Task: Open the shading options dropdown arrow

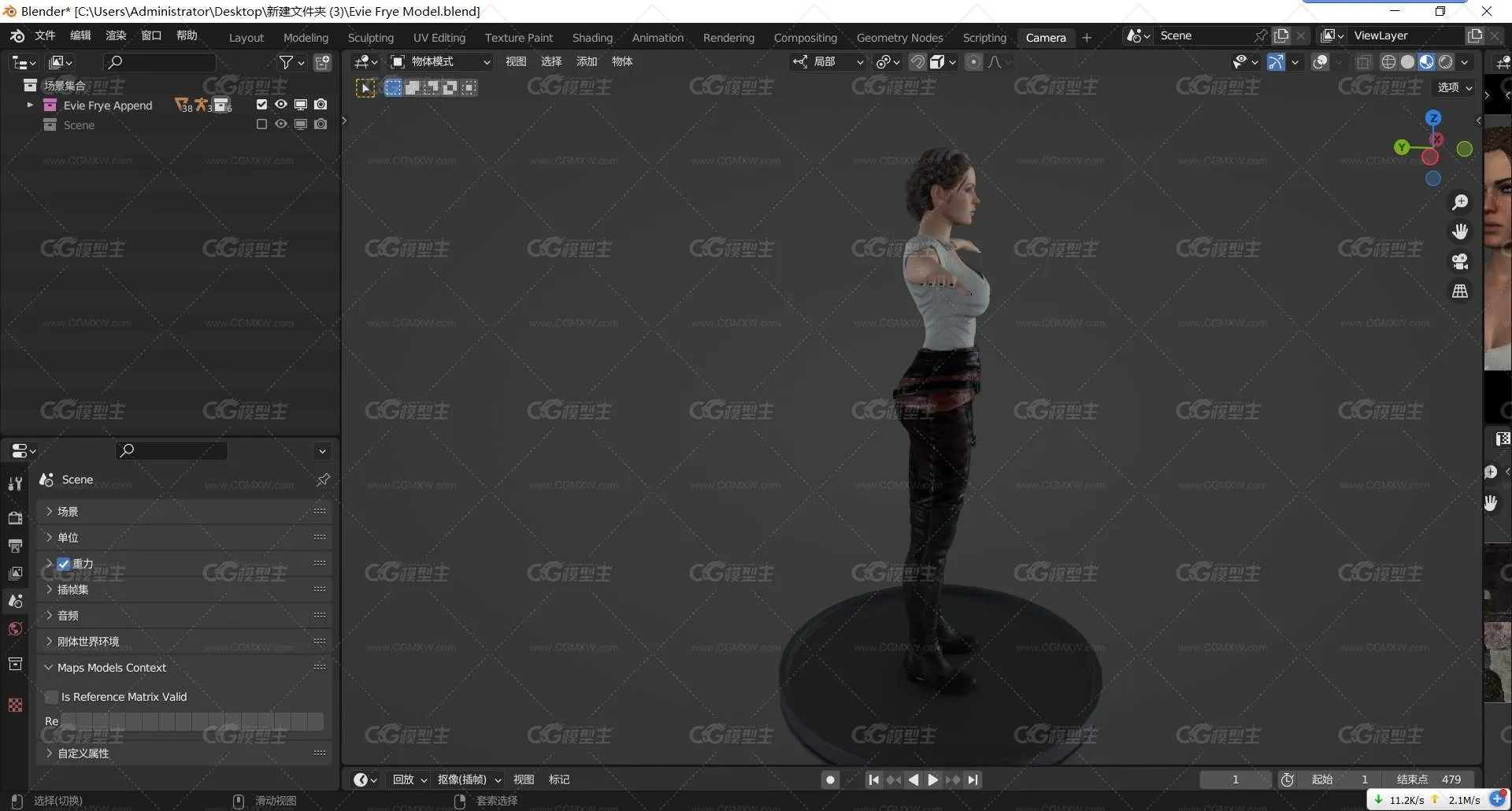Action: pos(1465,61)
